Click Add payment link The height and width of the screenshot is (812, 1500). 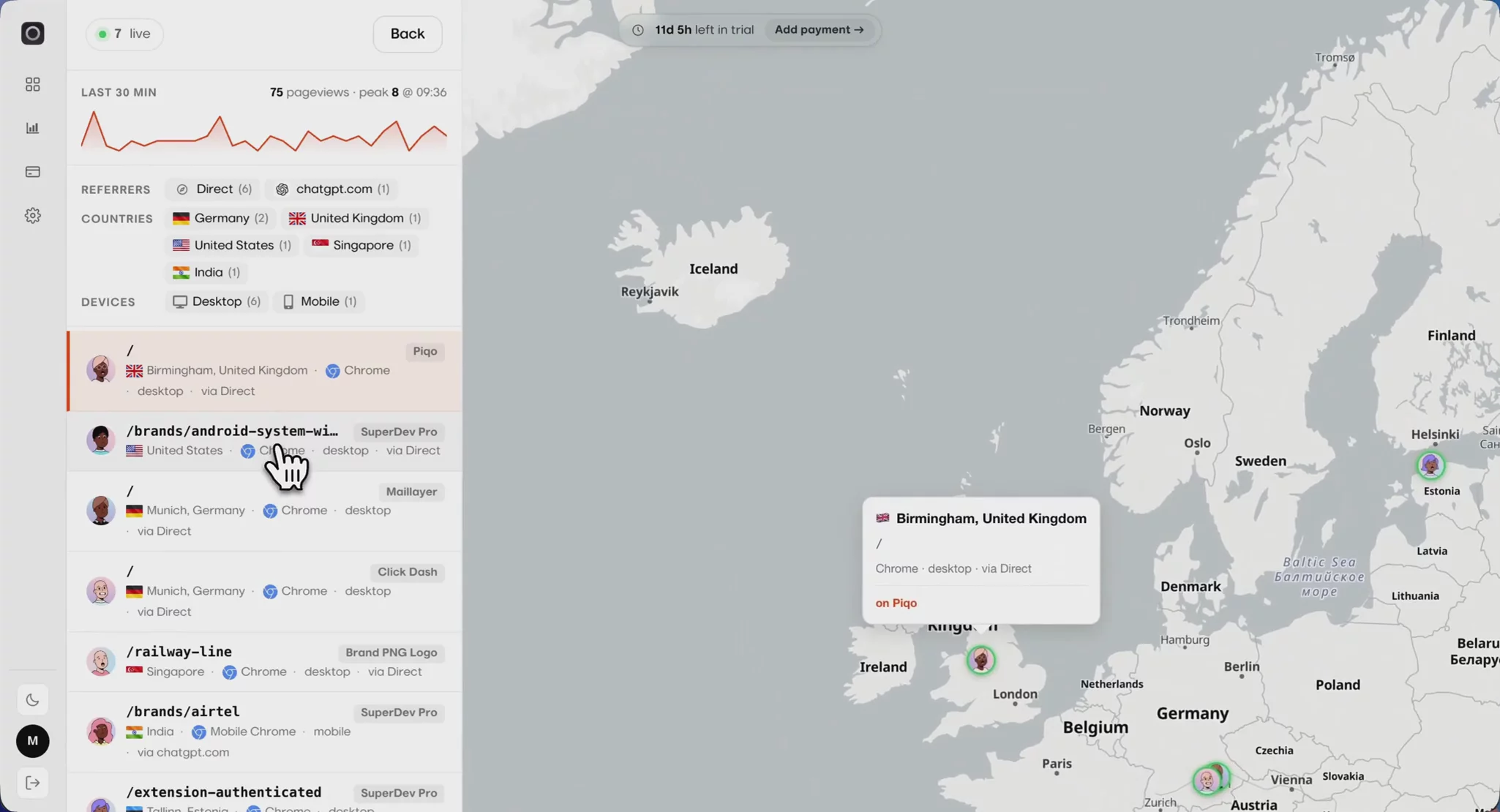(x=819, y=30)
